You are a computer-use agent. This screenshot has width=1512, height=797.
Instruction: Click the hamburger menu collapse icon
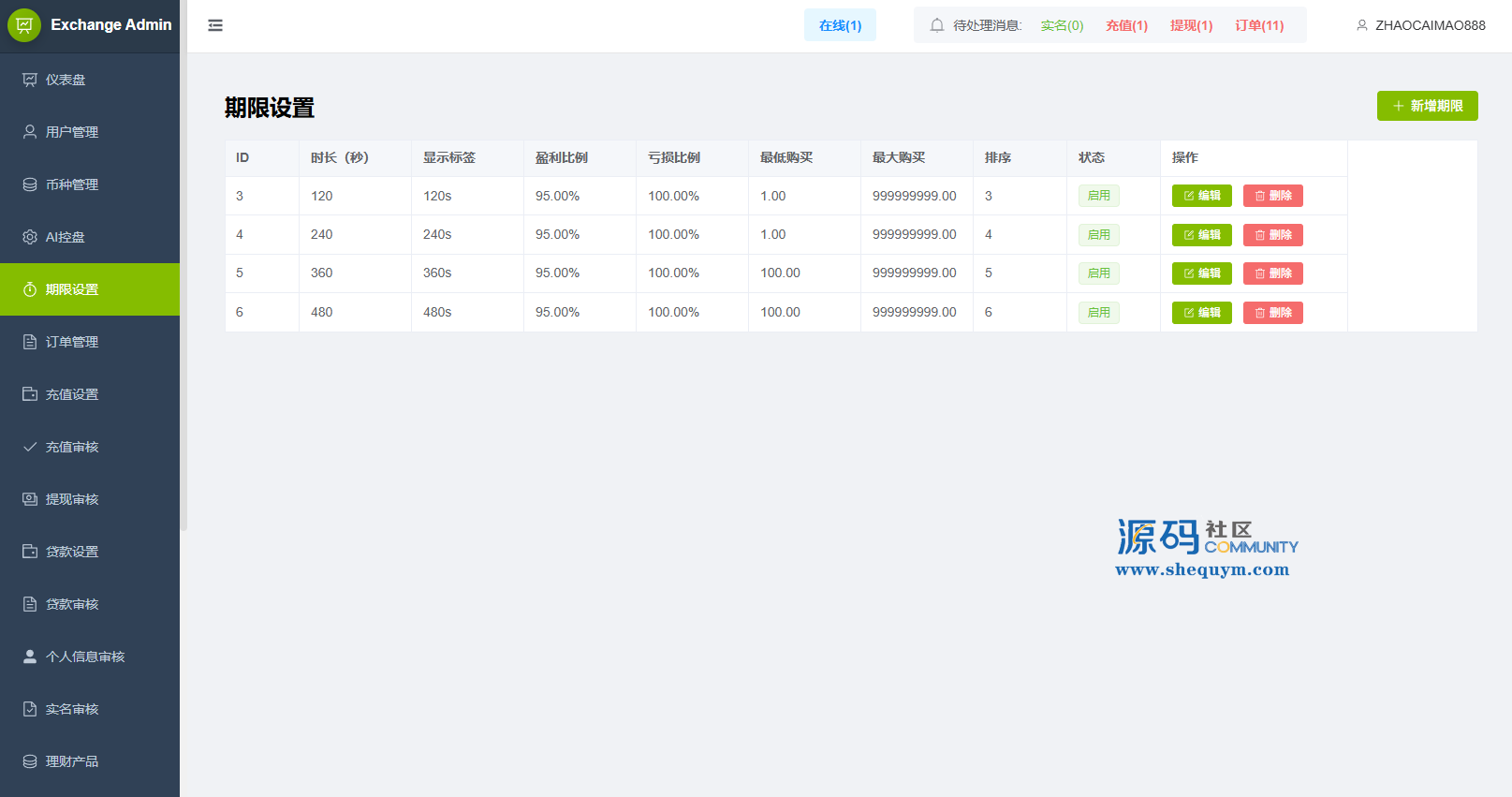pyautogui.click(x=215, y=25)
